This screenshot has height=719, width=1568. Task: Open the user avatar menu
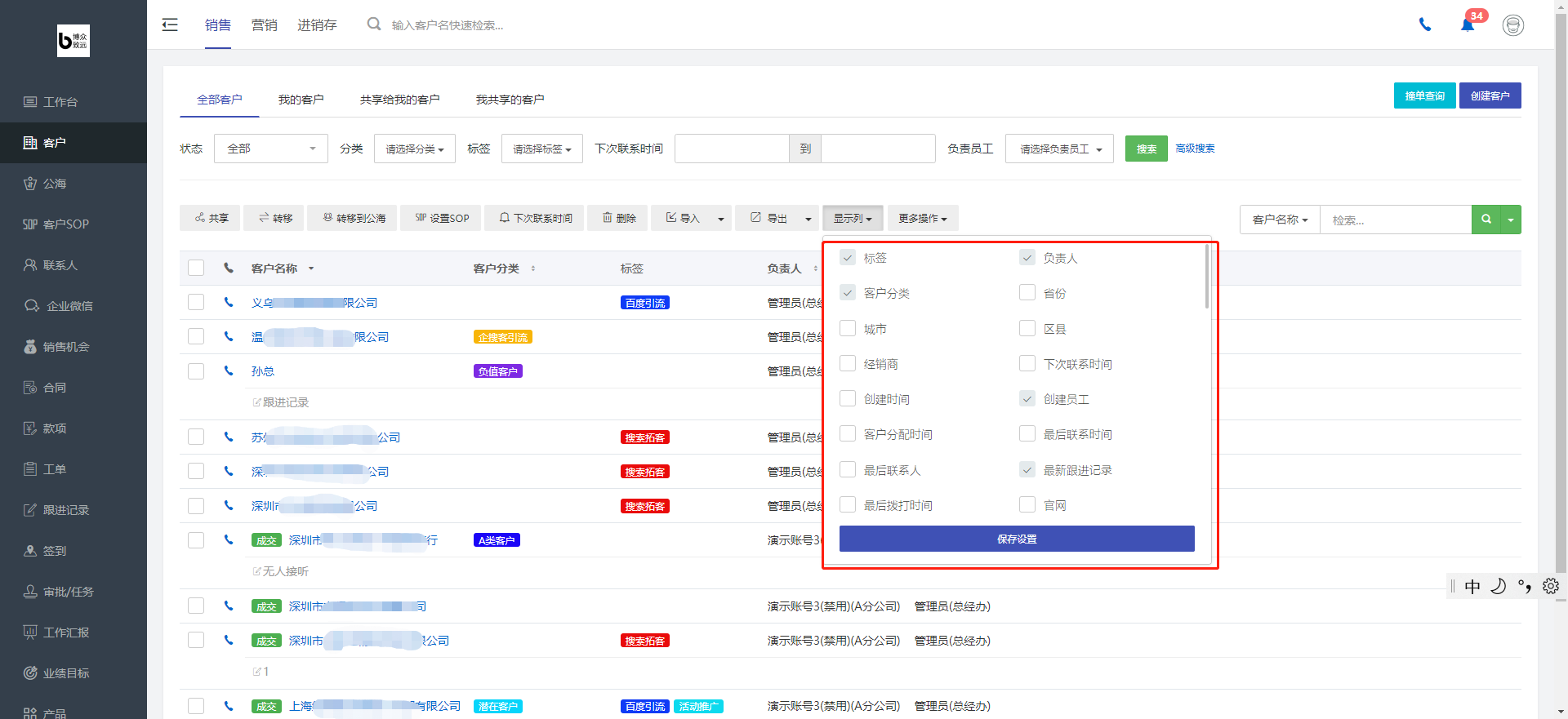click(1513, 25)
